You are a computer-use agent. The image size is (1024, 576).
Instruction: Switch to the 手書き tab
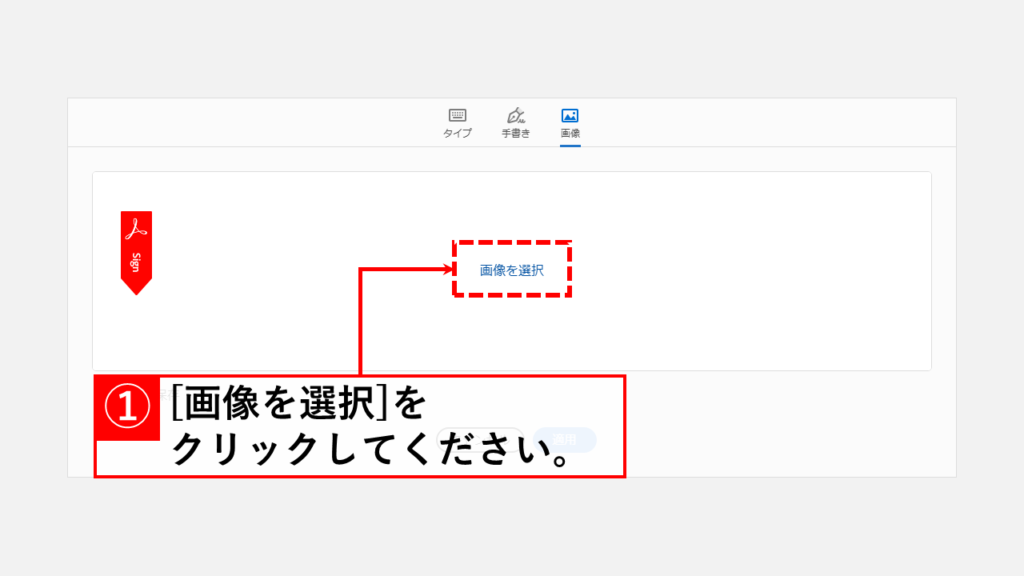[515, 123]
